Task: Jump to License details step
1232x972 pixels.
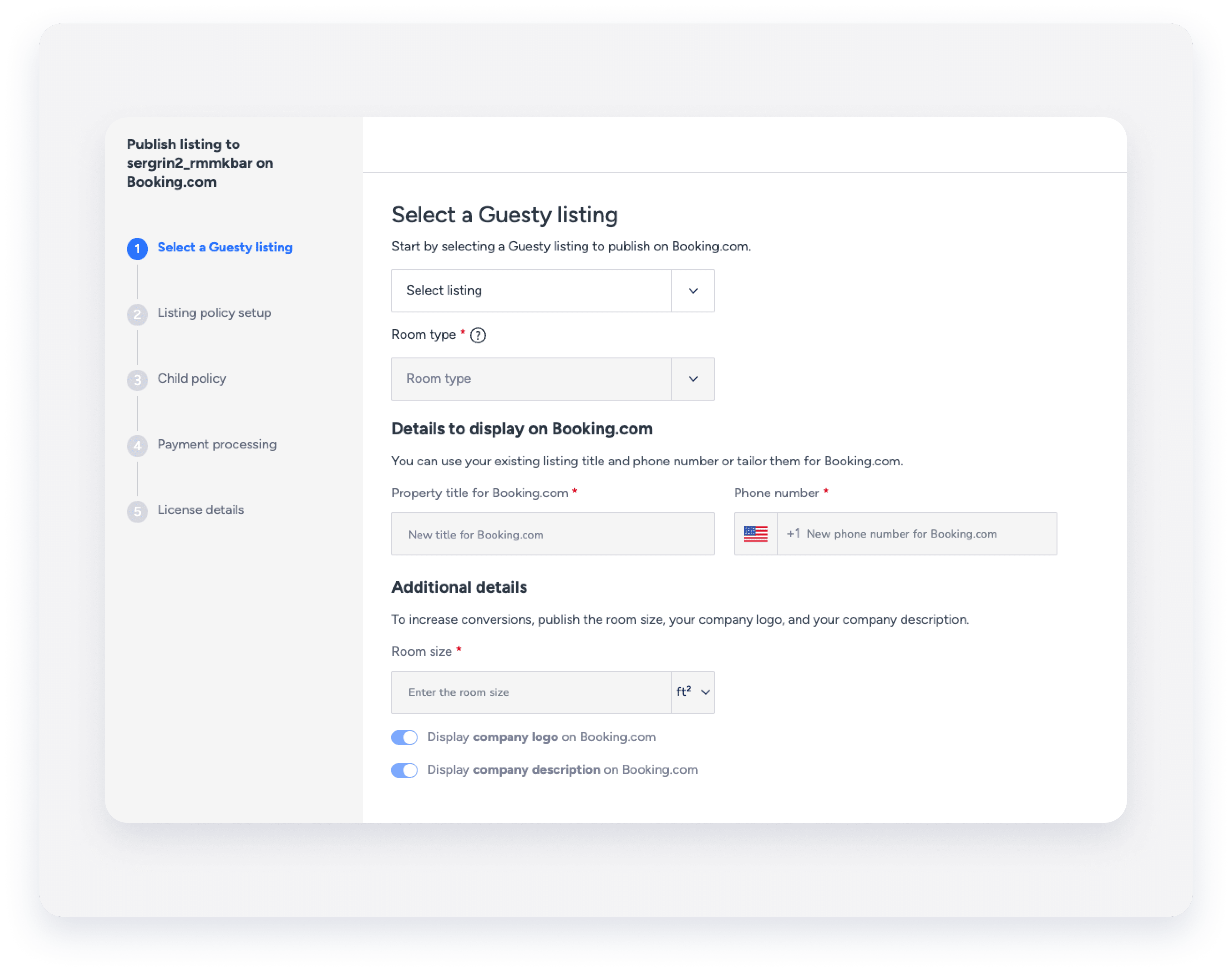Action: pos(200,510)
